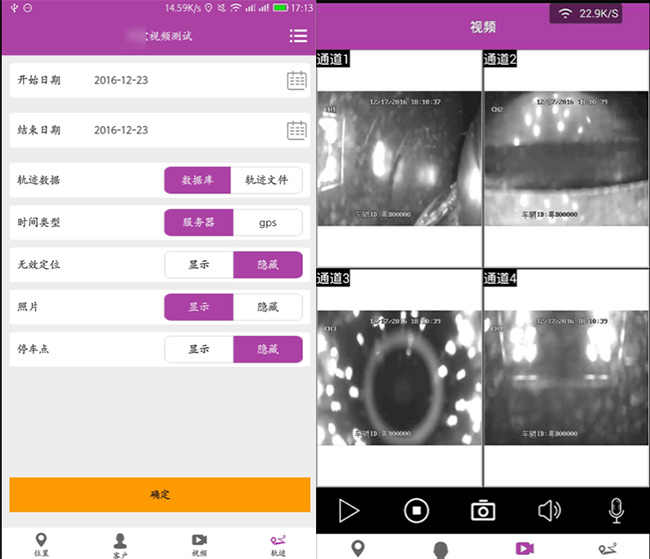The width and height of the screenshot is (650, 559).
Task: Capture snapshot with camera icon
Action: coord(483,511)
